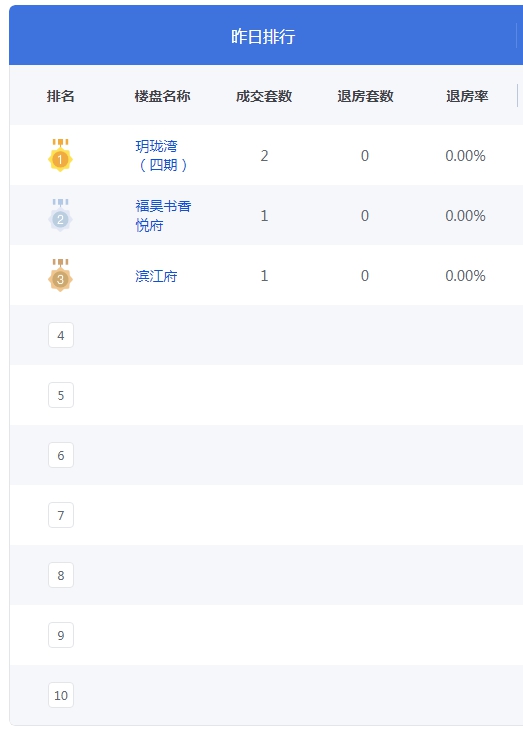Select the rank 10 number badge
This screenshot has width=523, height=746.
click(61, 695)
